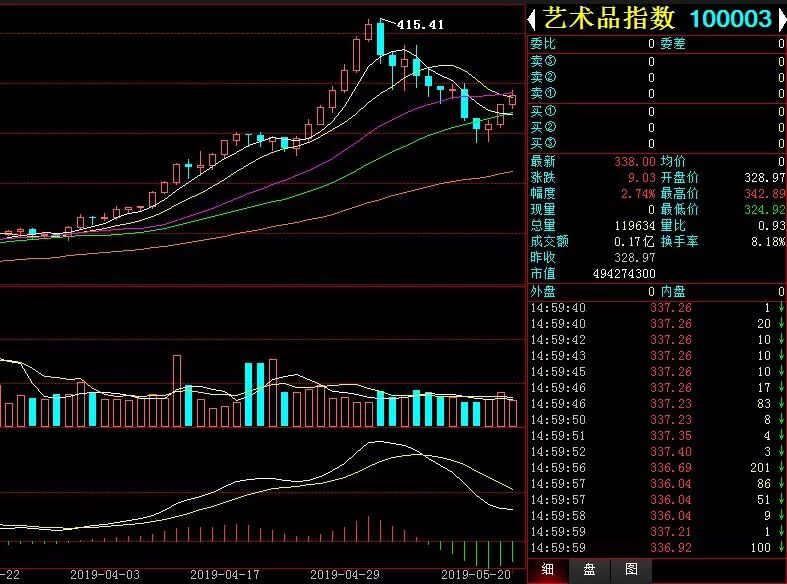Select the 14:59:58 trade tick row
Screen dimensions: 787x584
(x=657, y=516)
